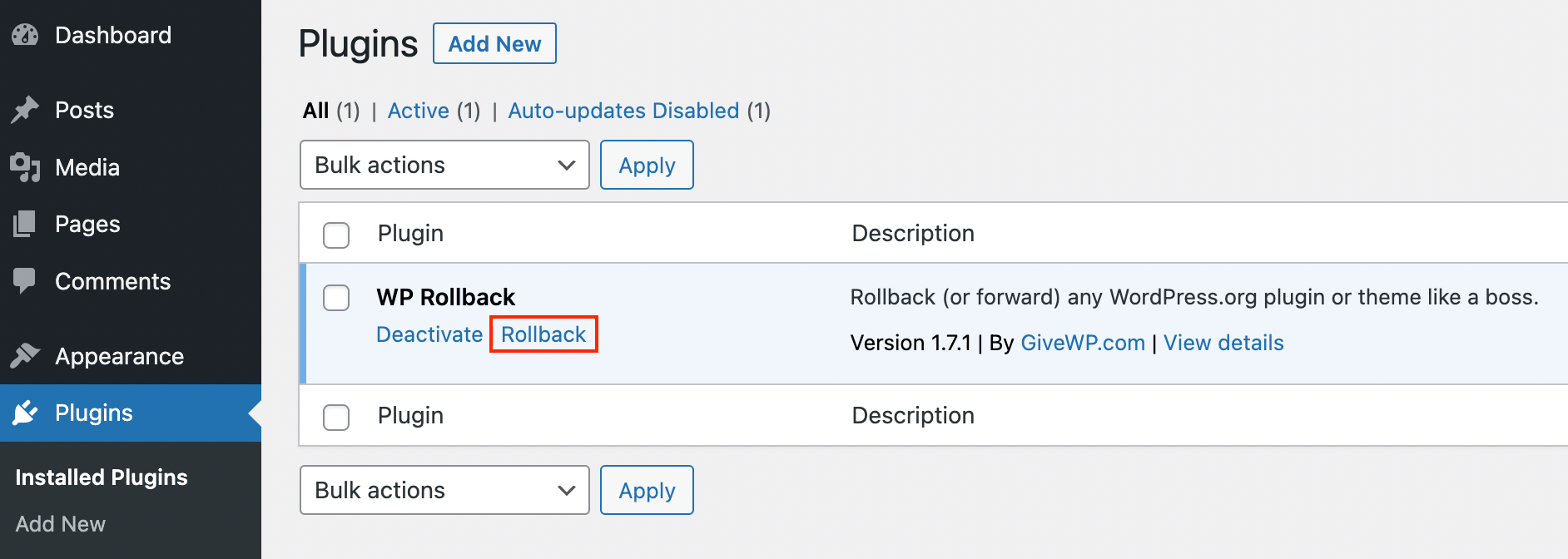Select all plugins via the header checkbox
The height and width of the screenshot is (559, 1568).
pos(336,235)
